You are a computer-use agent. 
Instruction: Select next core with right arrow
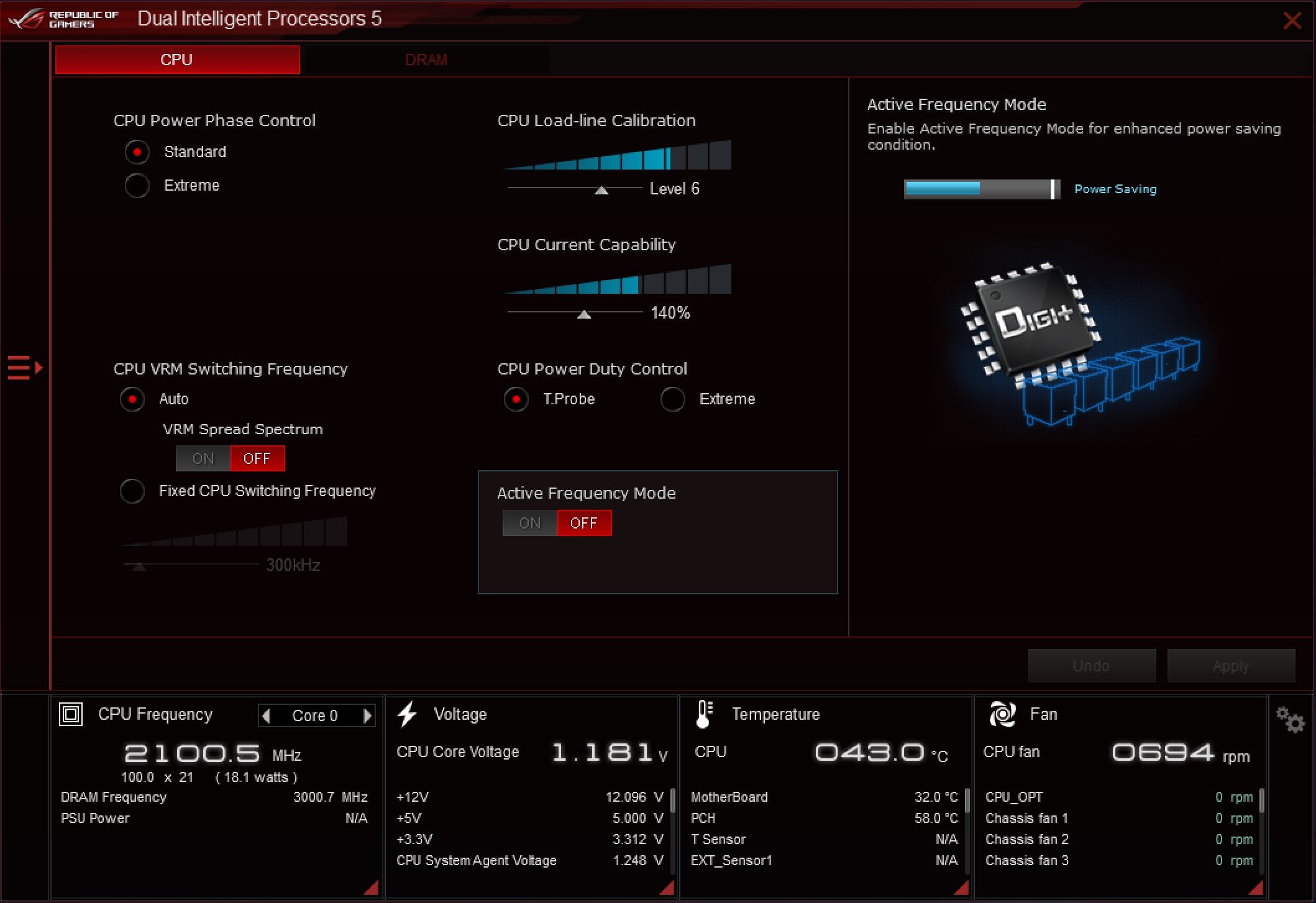367,716
